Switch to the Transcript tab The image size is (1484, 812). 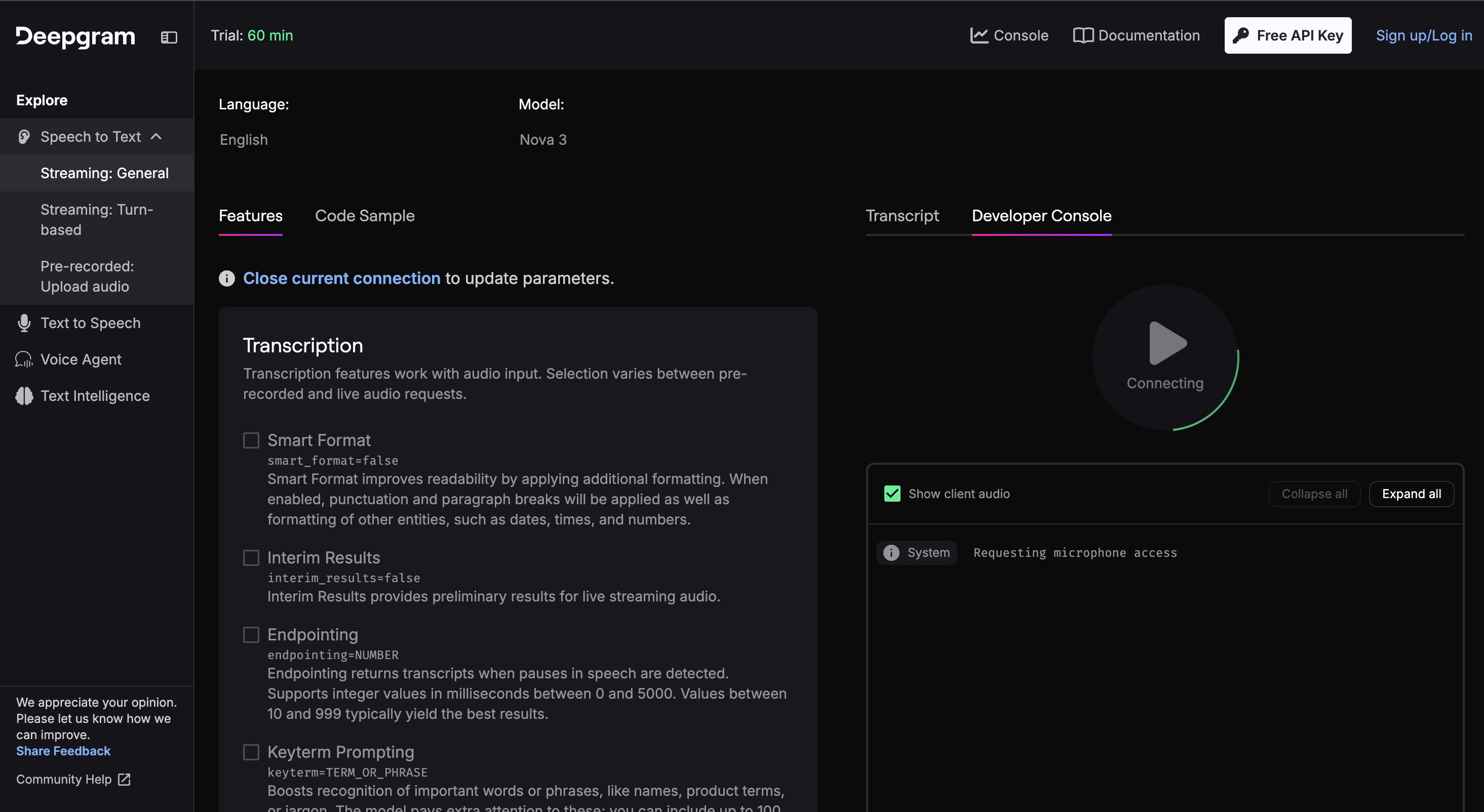[902, 216]
